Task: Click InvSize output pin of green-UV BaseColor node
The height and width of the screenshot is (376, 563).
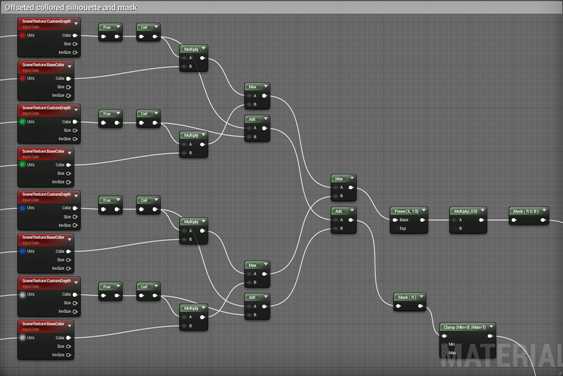Action: pyautogui.click(x=68, y=182)
